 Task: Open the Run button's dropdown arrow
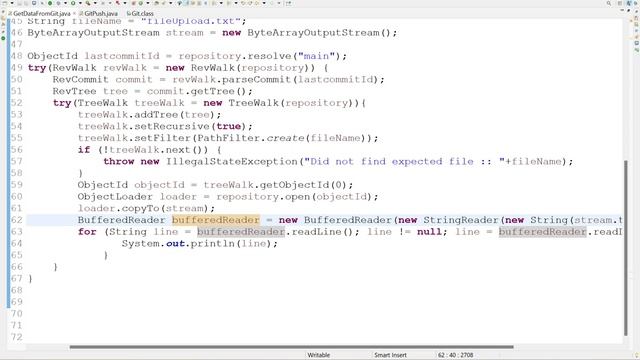click(x=80, y=3)
